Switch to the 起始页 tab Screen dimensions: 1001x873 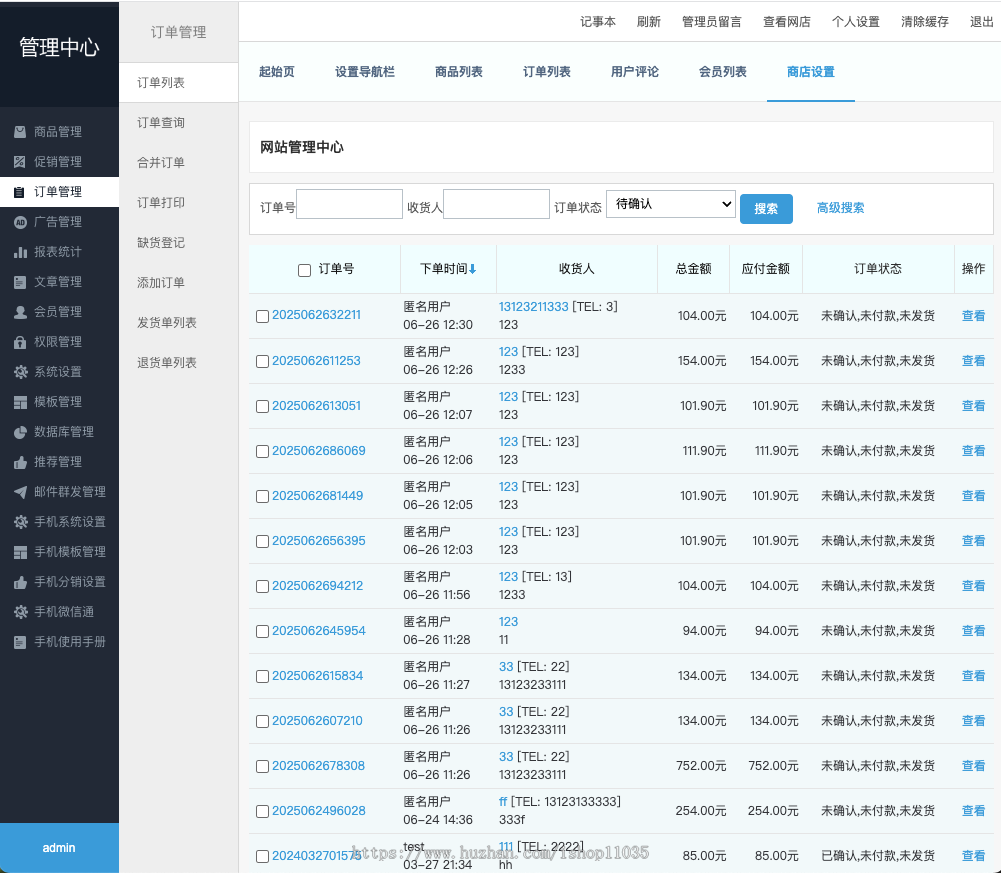click(276, 72)
